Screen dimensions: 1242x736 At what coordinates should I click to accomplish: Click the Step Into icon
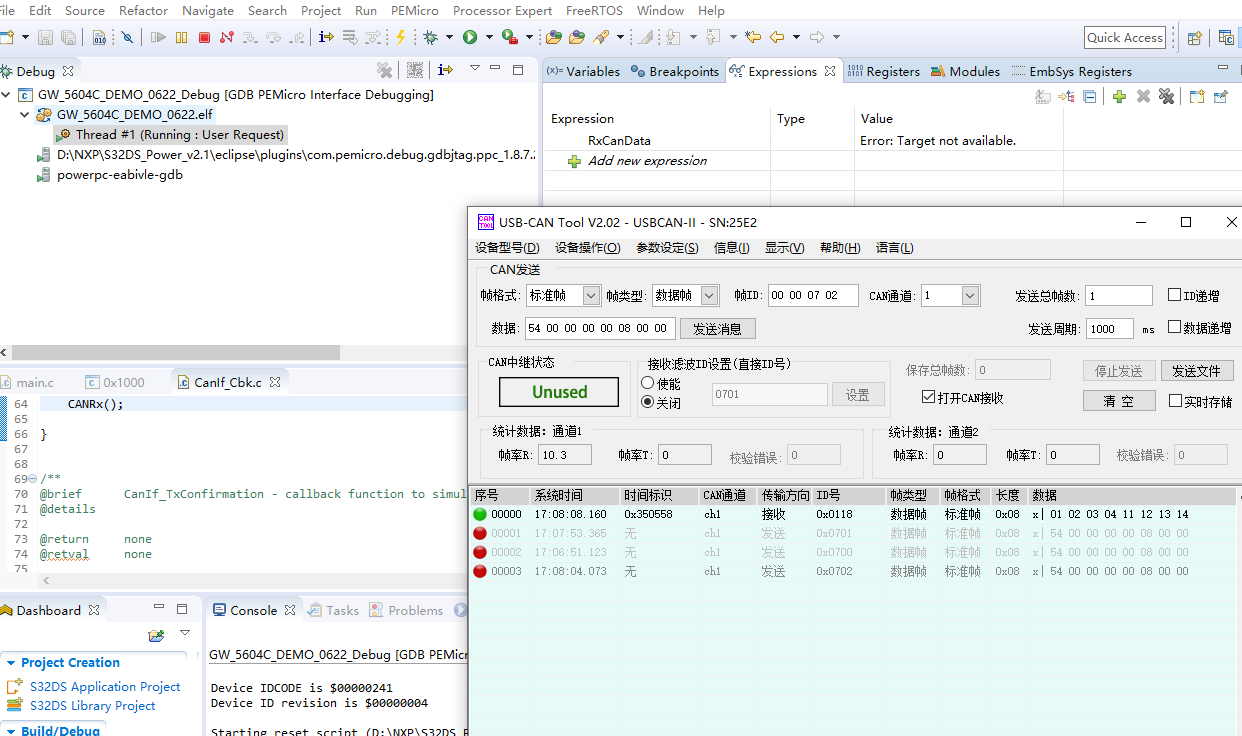[x=250, y=37]
